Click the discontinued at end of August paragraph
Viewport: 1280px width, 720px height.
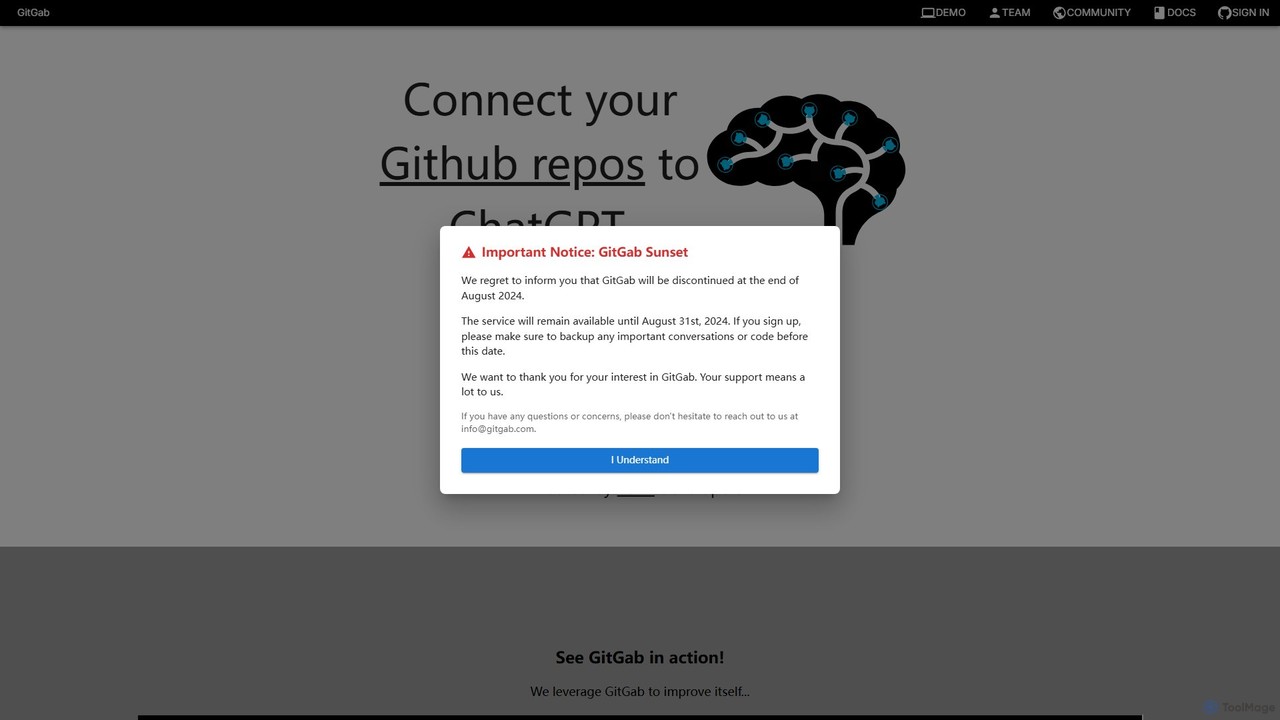pyautogui.click(x=630, y=288)
